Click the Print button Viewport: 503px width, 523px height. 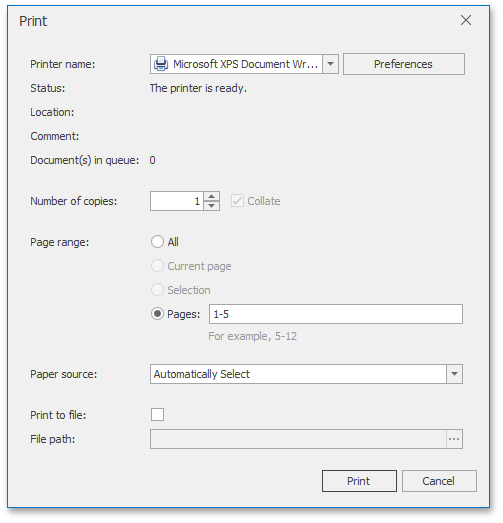(x=359, y=481)
